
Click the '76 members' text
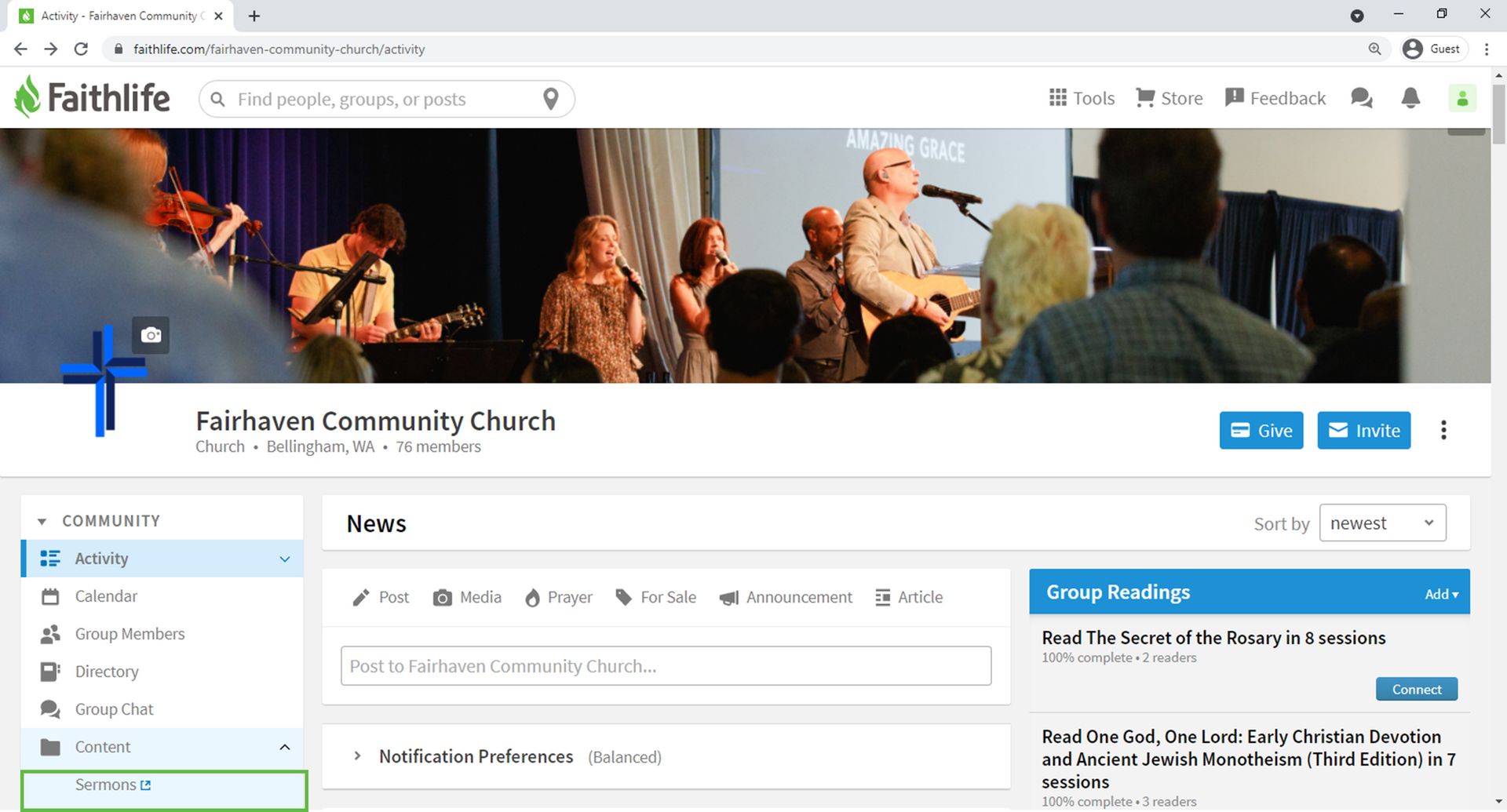(x=438, y=446)
